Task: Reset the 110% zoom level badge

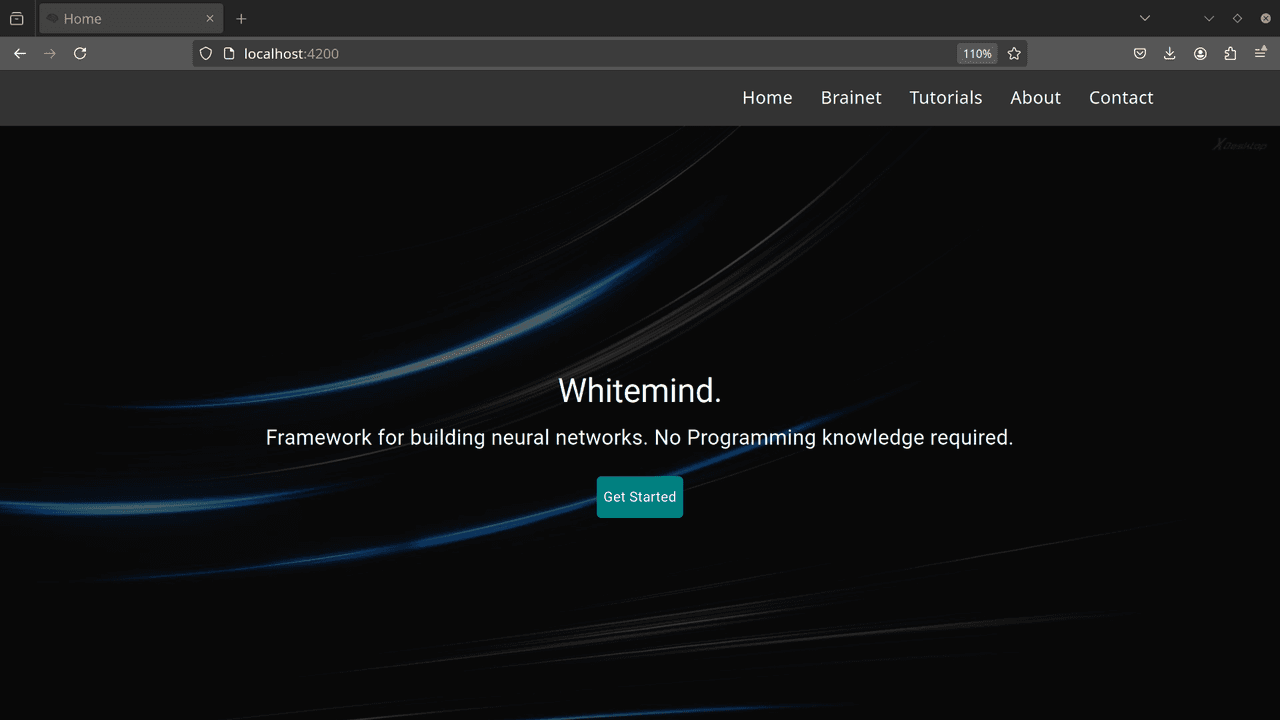Action: click(977, 54)
